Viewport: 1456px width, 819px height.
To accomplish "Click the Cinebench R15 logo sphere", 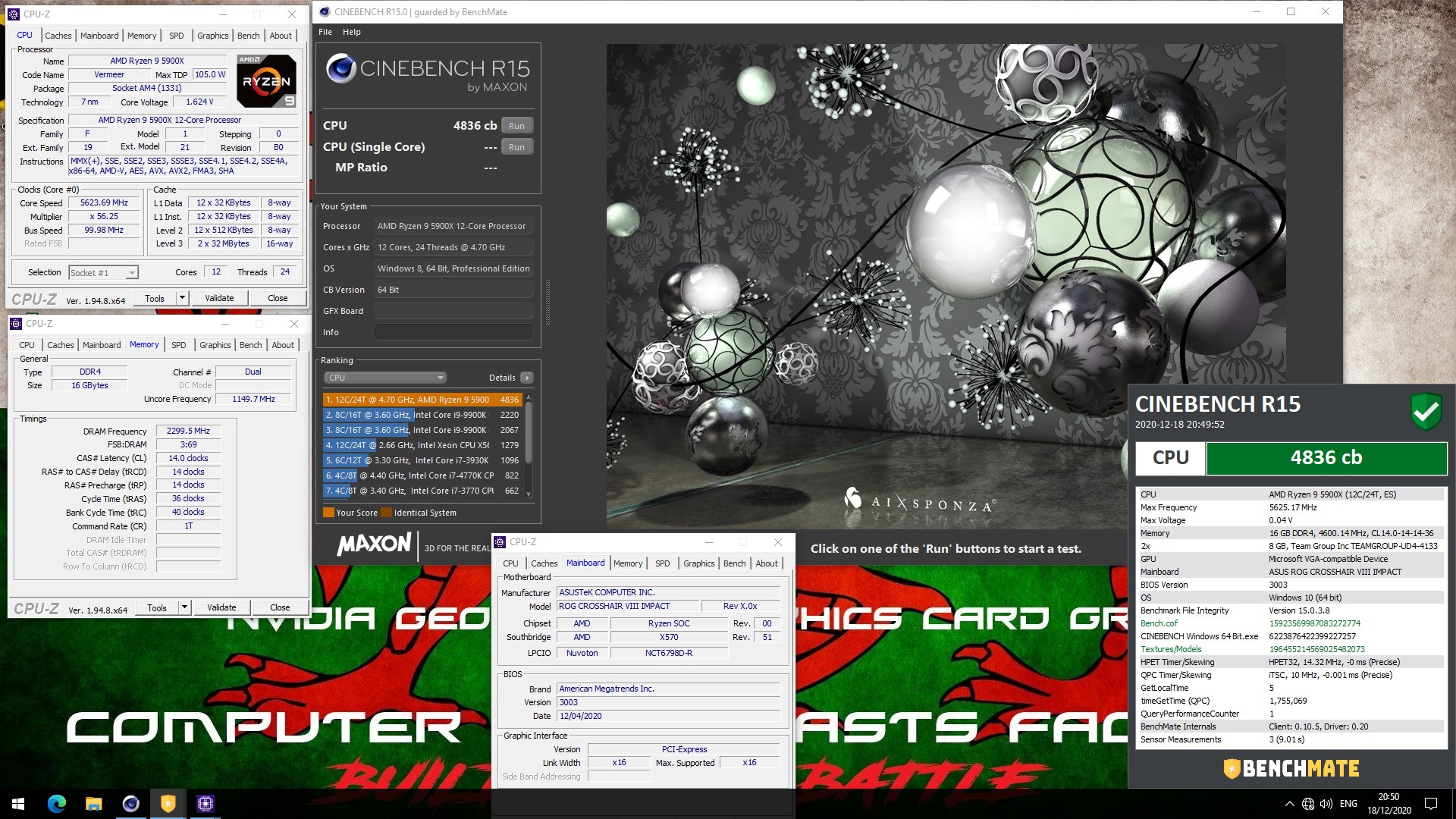I will click(341, 68).
